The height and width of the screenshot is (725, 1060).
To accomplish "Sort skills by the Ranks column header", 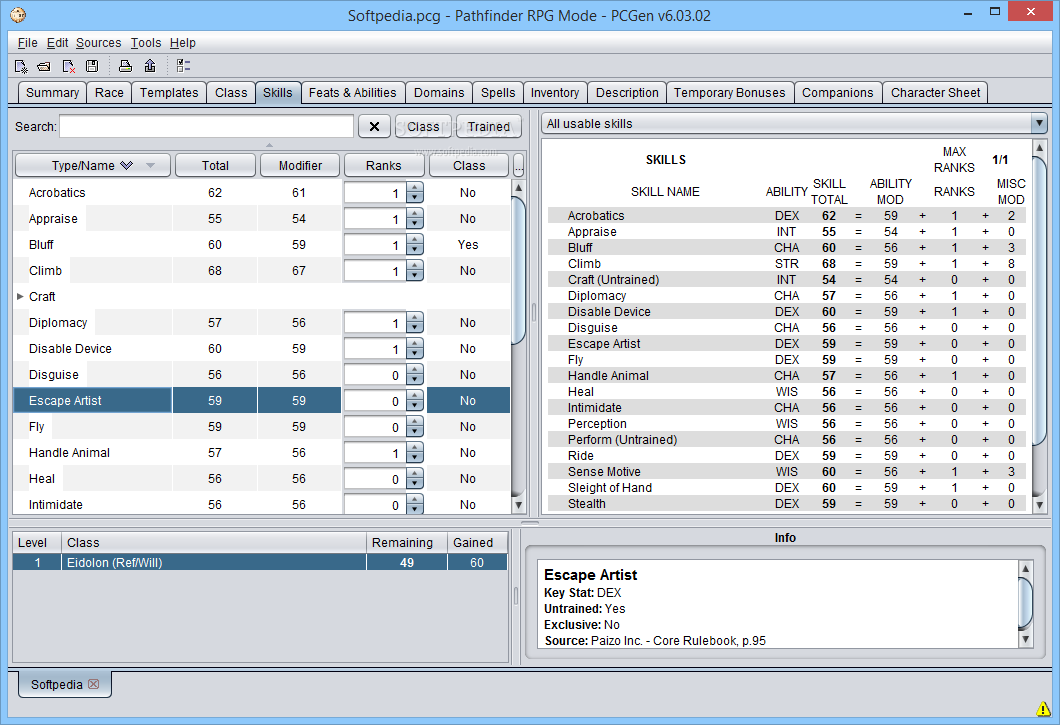I will [383, 165].
